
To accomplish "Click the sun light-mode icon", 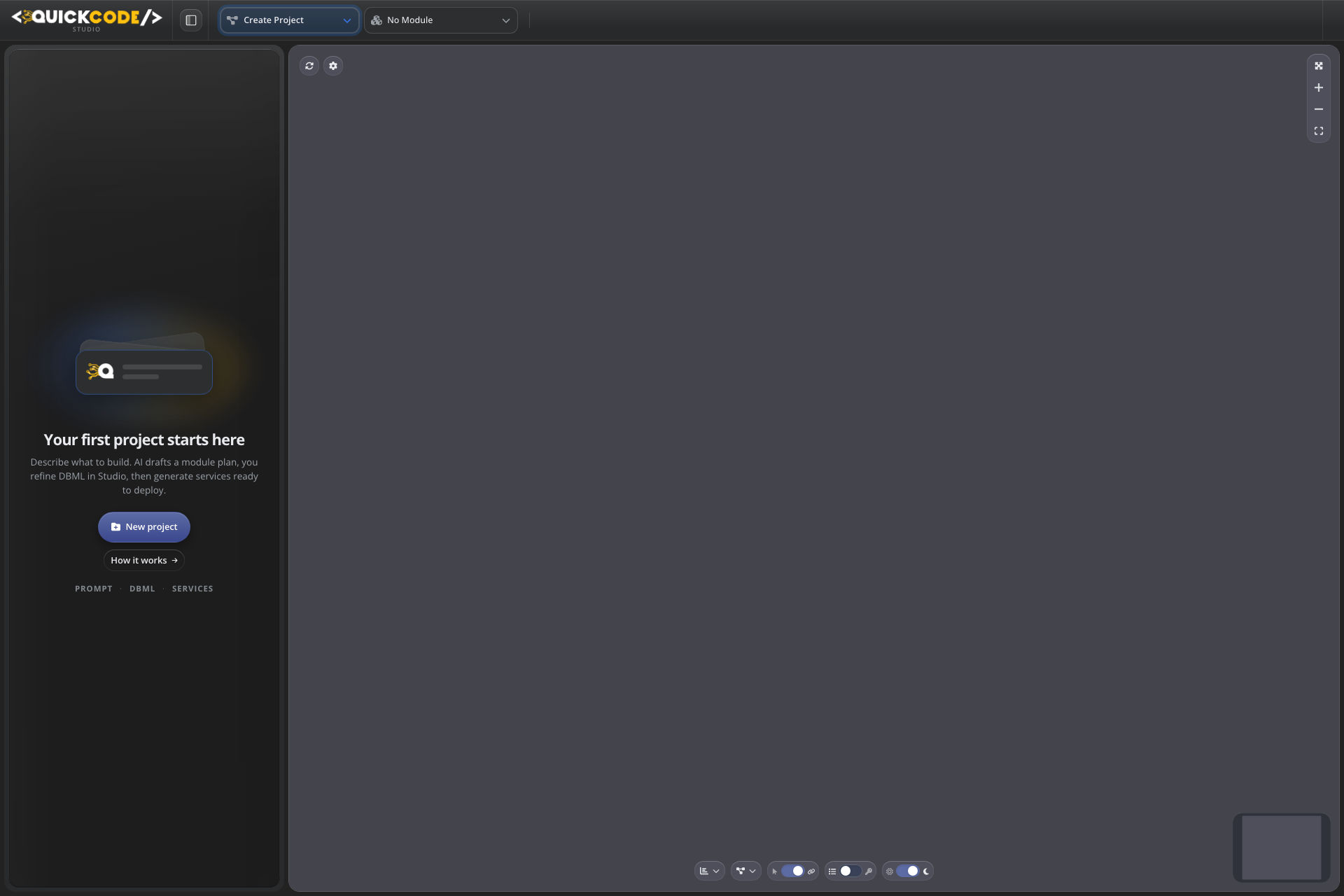I will [x=890, y=871].
